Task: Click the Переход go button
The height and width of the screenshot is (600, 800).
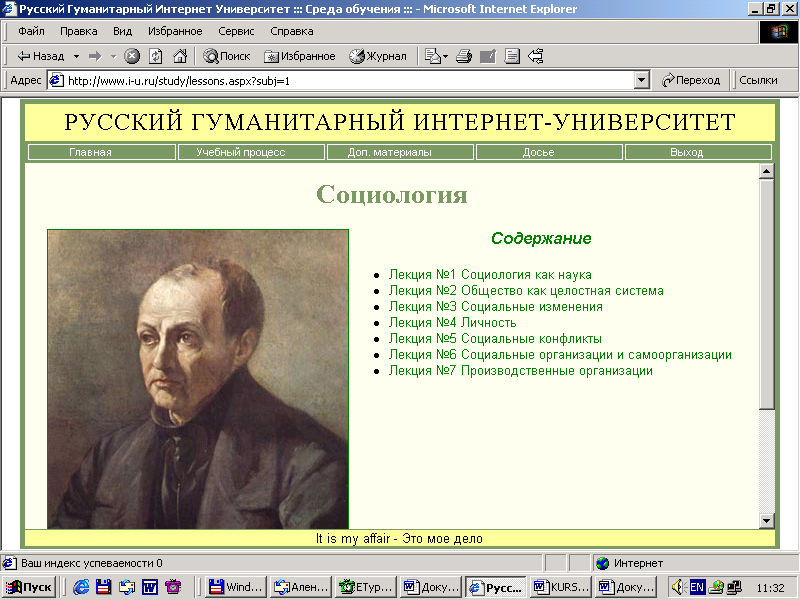Action: (691, 80)
